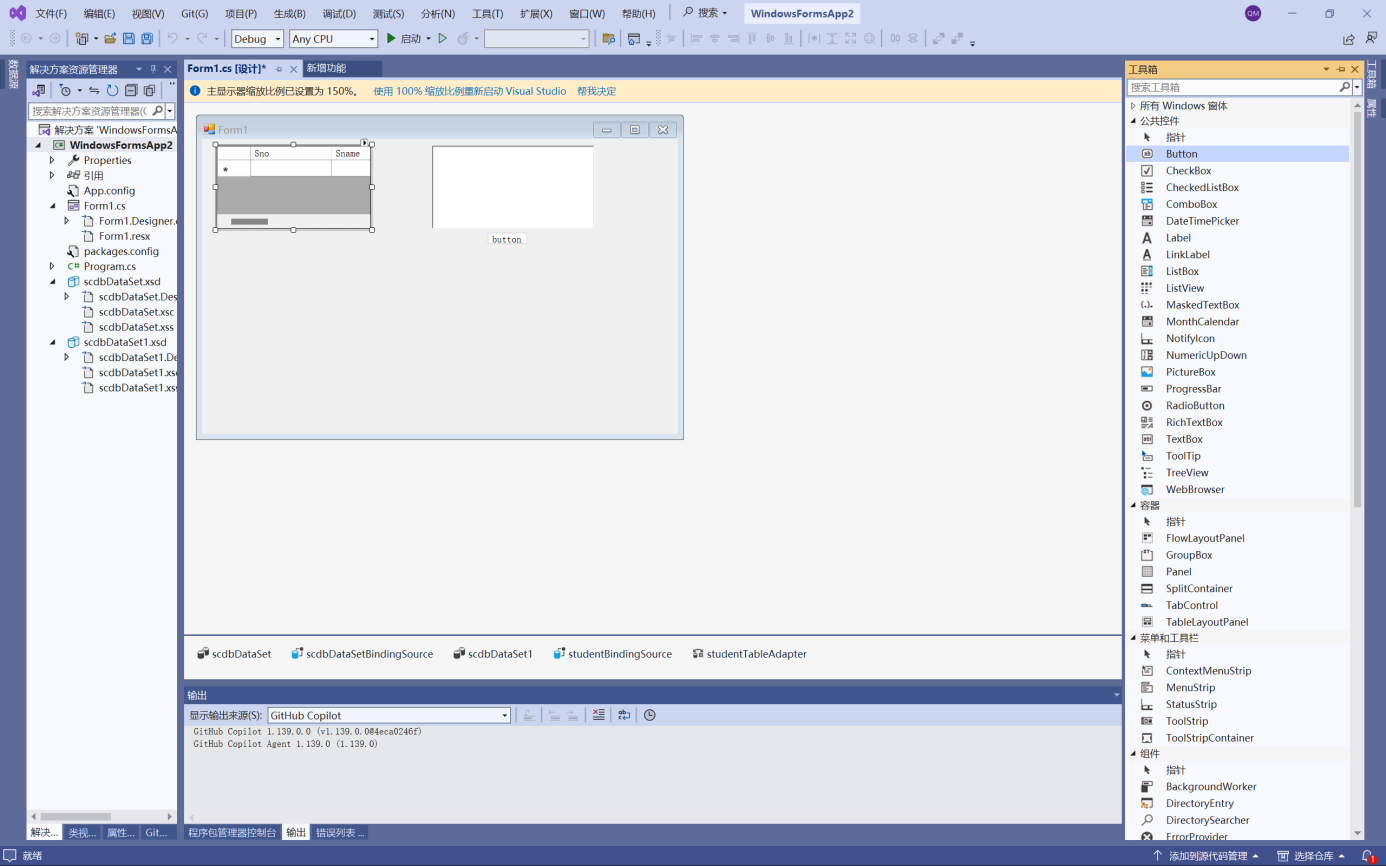Screen dimensions: 1386x866
Task: Save the current file with the single floppy icon
Action: (128, 38)
